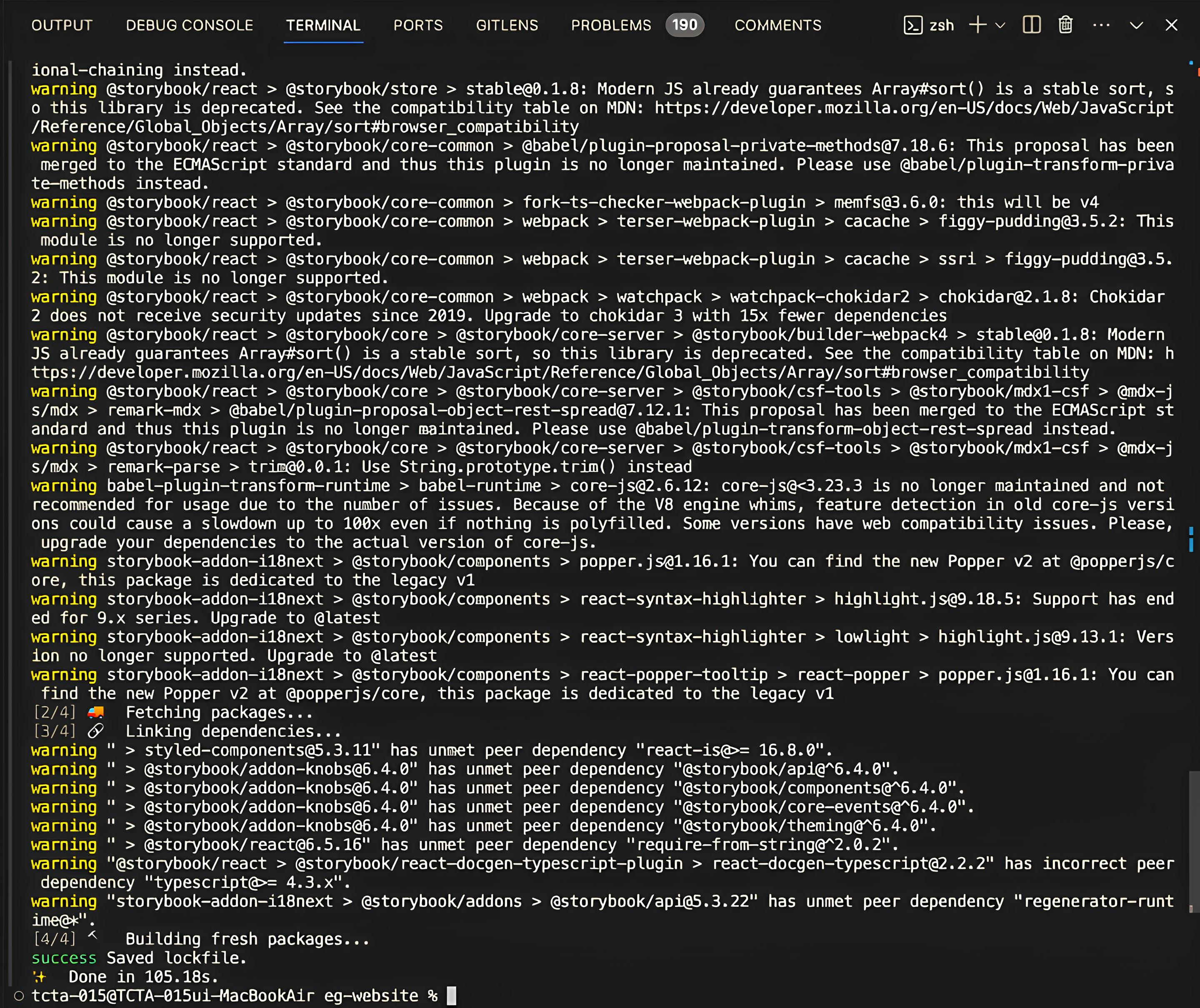Open the COMMENTS tab
The width and height of the screenshot is (1200, 1008).
pos(777,25)
